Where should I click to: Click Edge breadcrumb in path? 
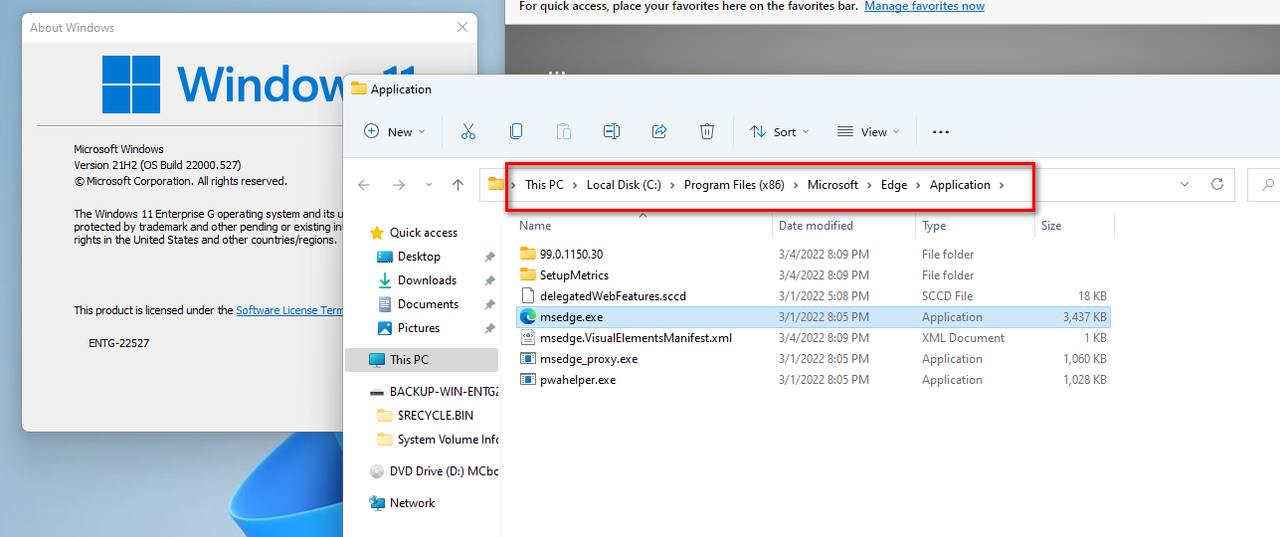[894, 185]
